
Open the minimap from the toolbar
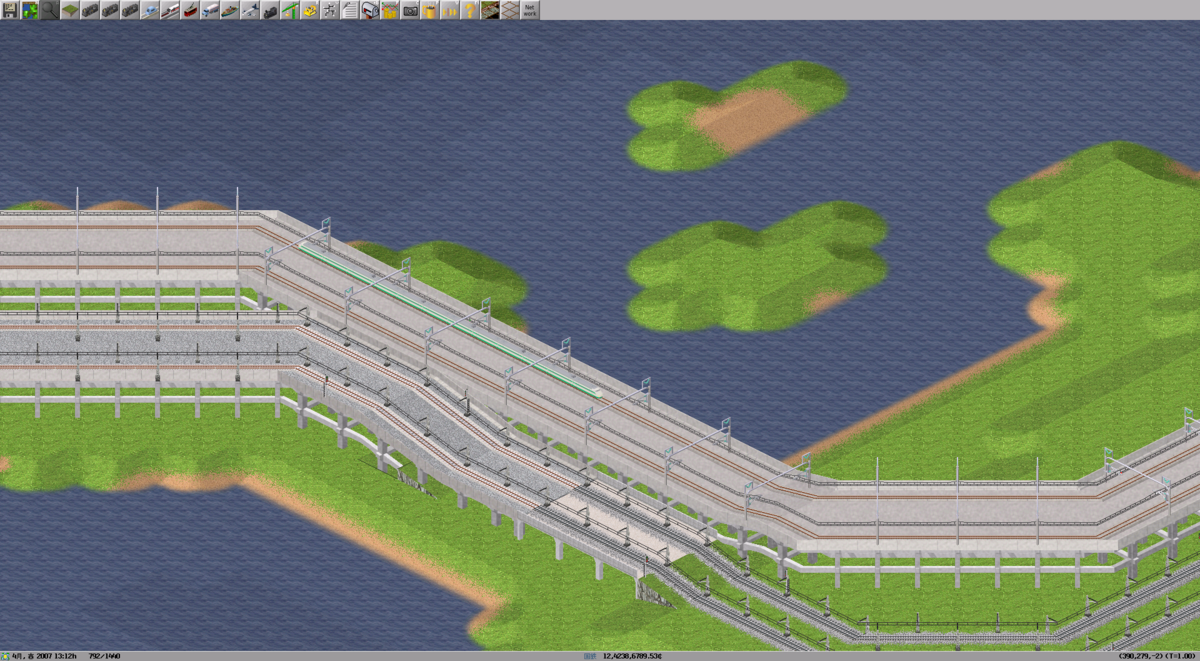click(30, 10)
